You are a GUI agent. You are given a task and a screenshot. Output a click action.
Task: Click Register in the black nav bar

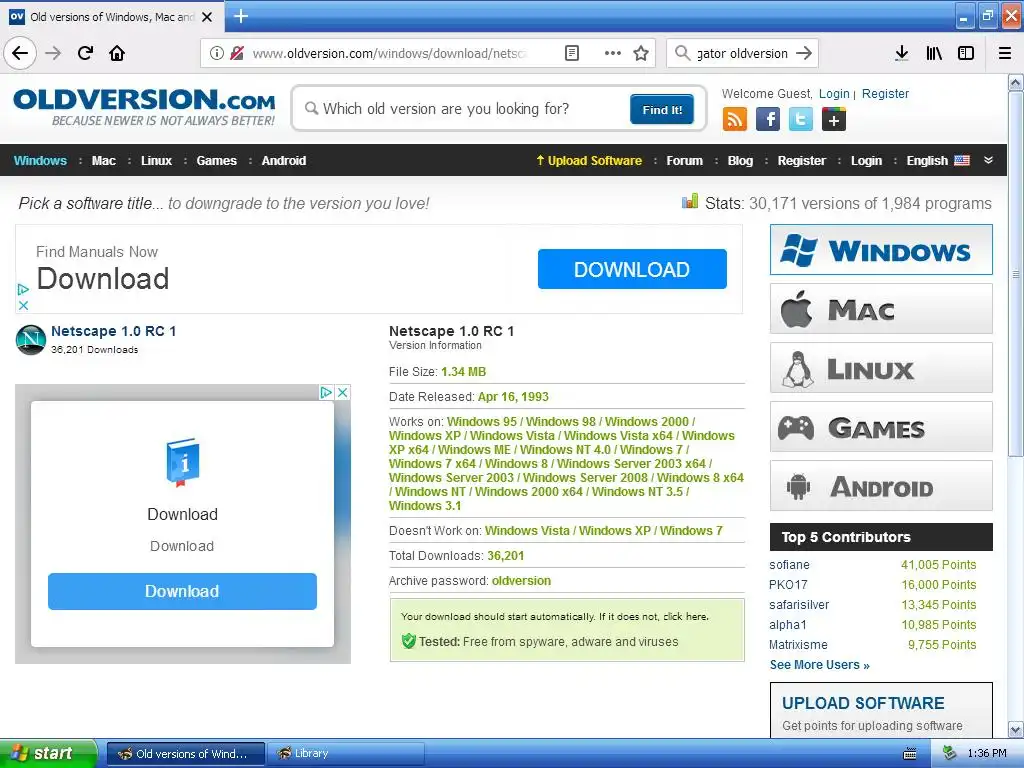[x=801, y=161]
